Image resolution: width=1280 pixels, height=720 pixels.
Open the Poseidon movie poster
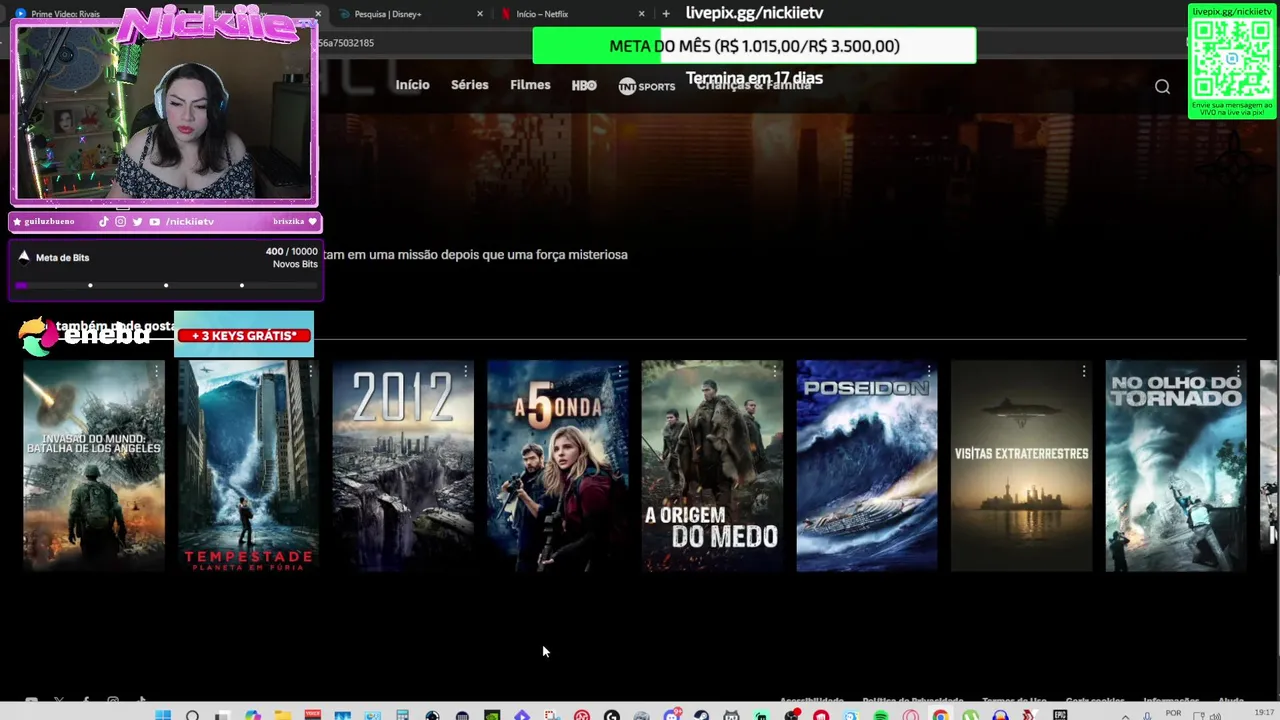point(866,466)
